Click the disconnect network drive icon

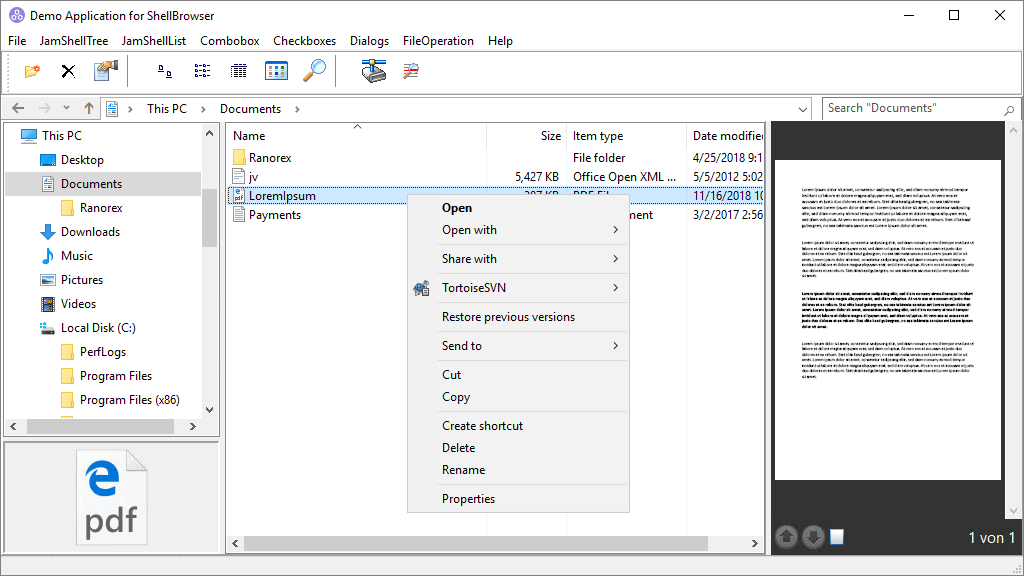[411, 71]
